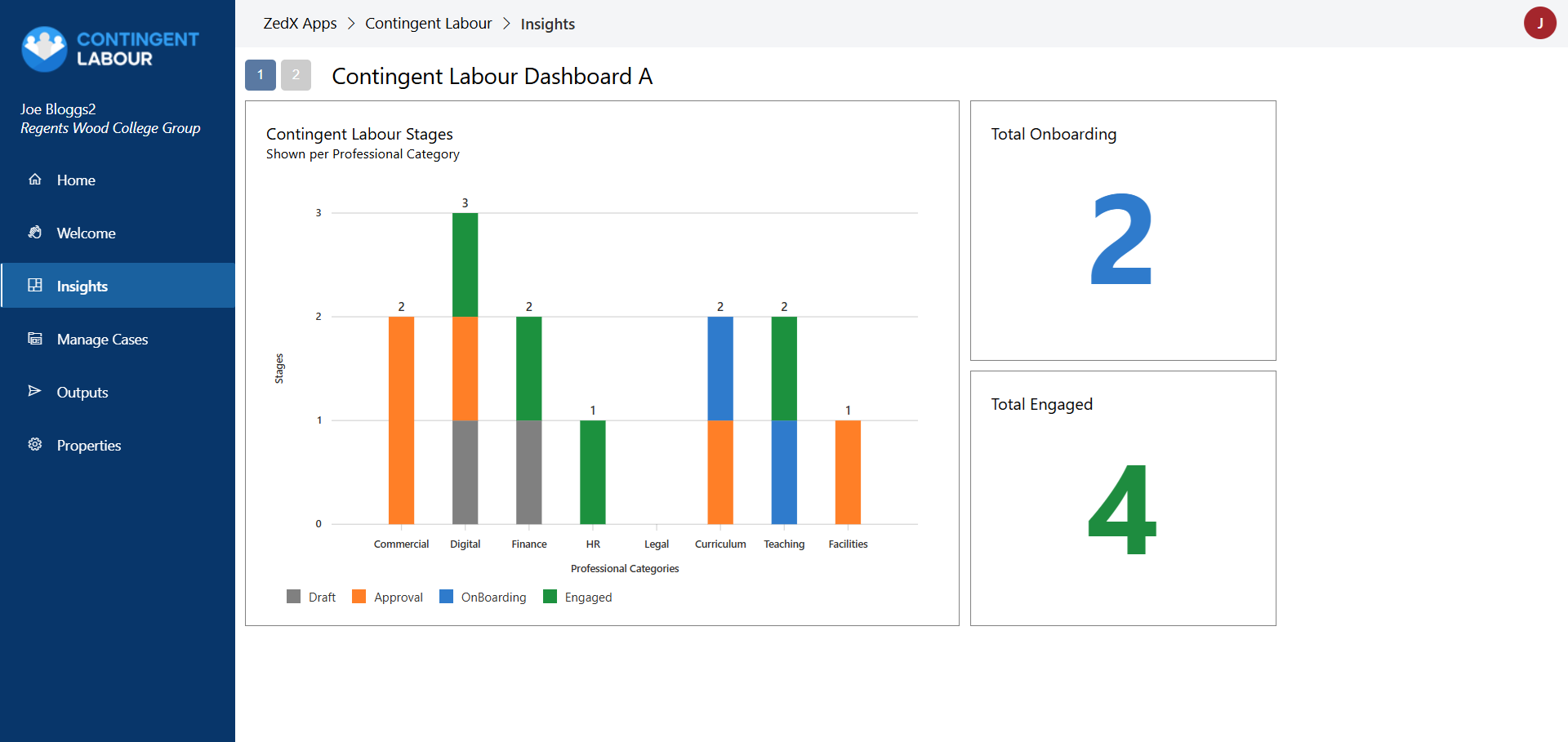Select the Teaching blue OnBoarding segment
Image resolution: width=1568 pixels, height=742 pixels.
click(x=784, y=472)
